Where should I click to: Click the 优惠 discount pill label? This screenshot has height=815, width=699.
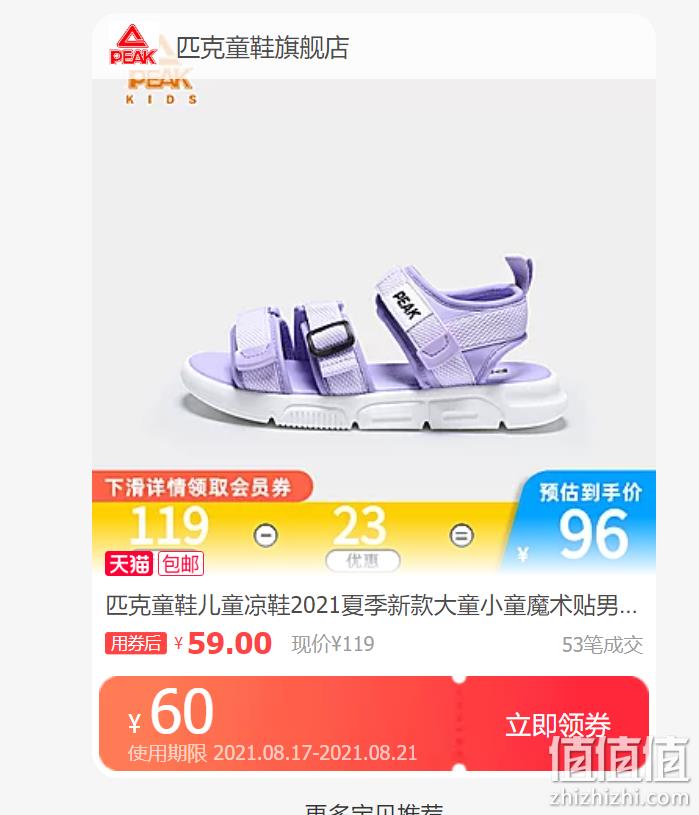coord(363,560)
